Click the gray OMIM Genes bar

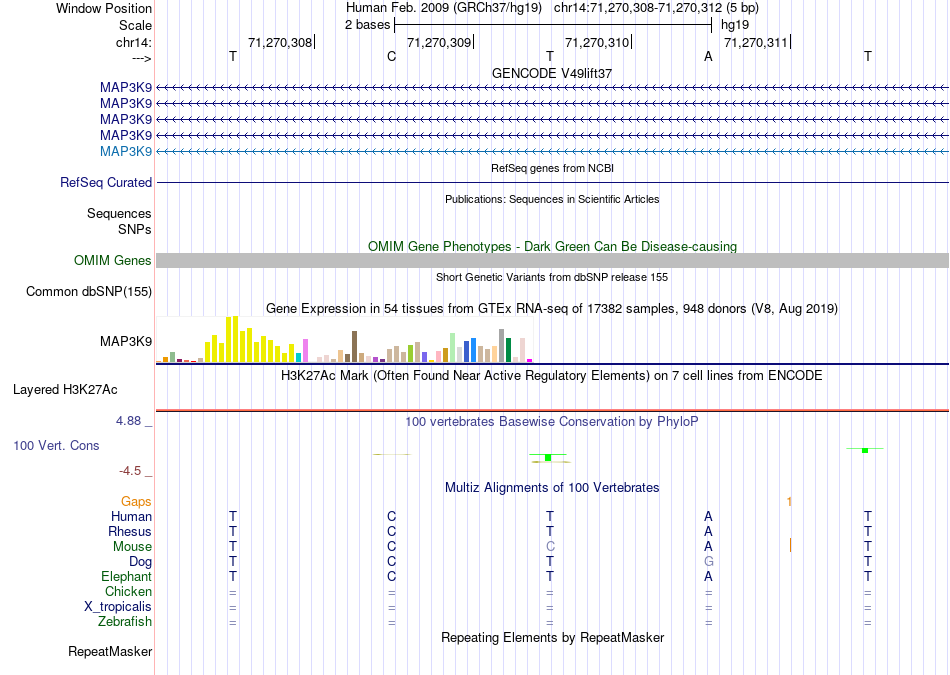pyautogui.click(x=552, y=261)
